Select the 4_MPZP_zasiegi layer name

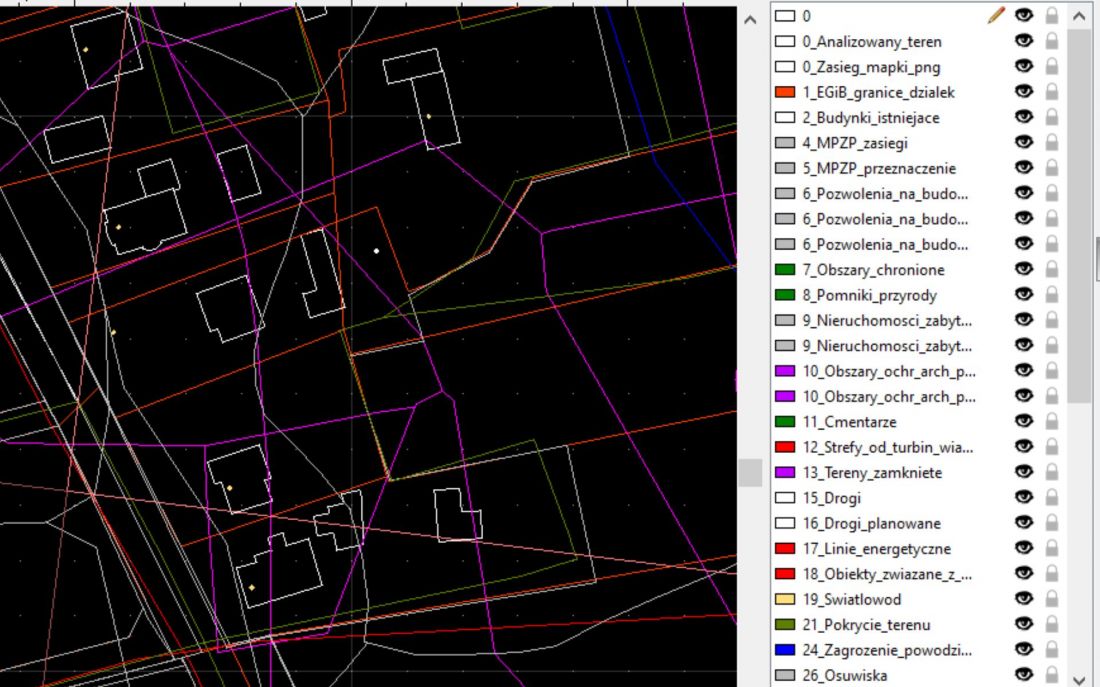(855, 143)
